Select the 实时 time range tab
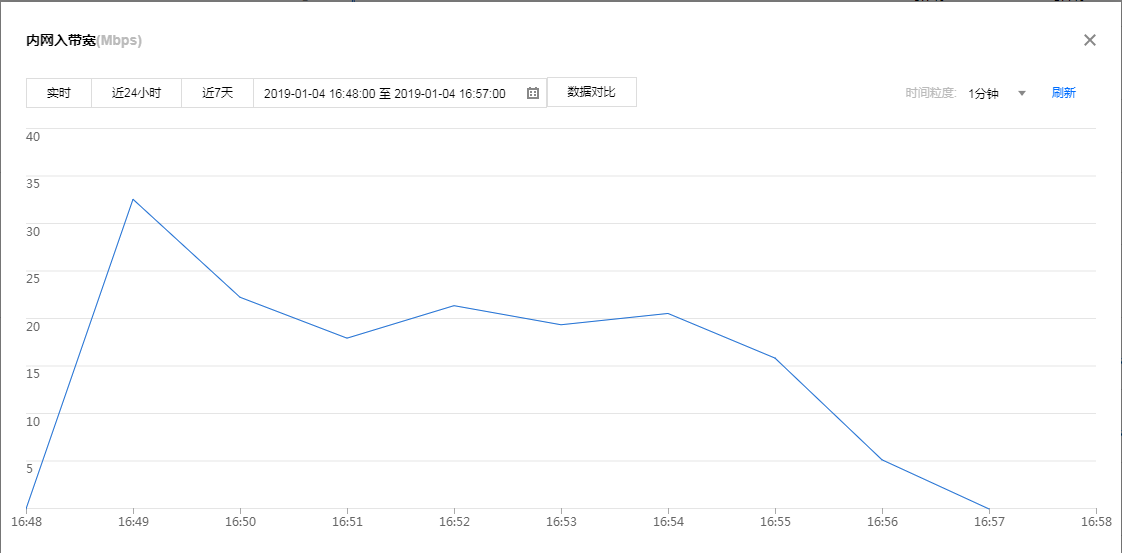 click(x=59, y=93)
